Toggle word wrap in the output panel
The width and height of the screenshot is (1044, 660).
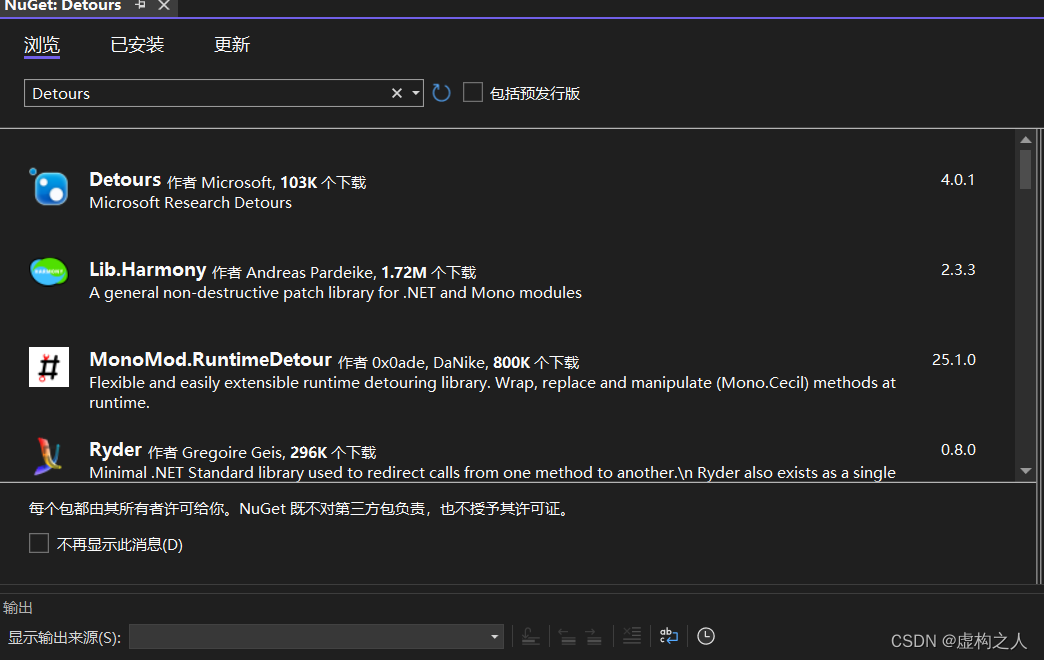point(668,636)
